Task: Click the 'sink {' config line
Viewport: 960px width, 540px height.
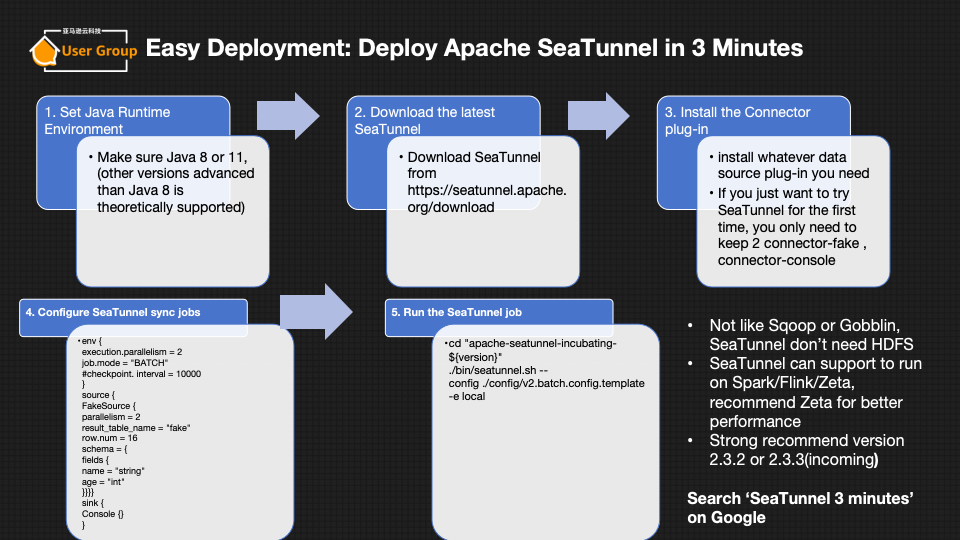Action: (x=92, y=503)
